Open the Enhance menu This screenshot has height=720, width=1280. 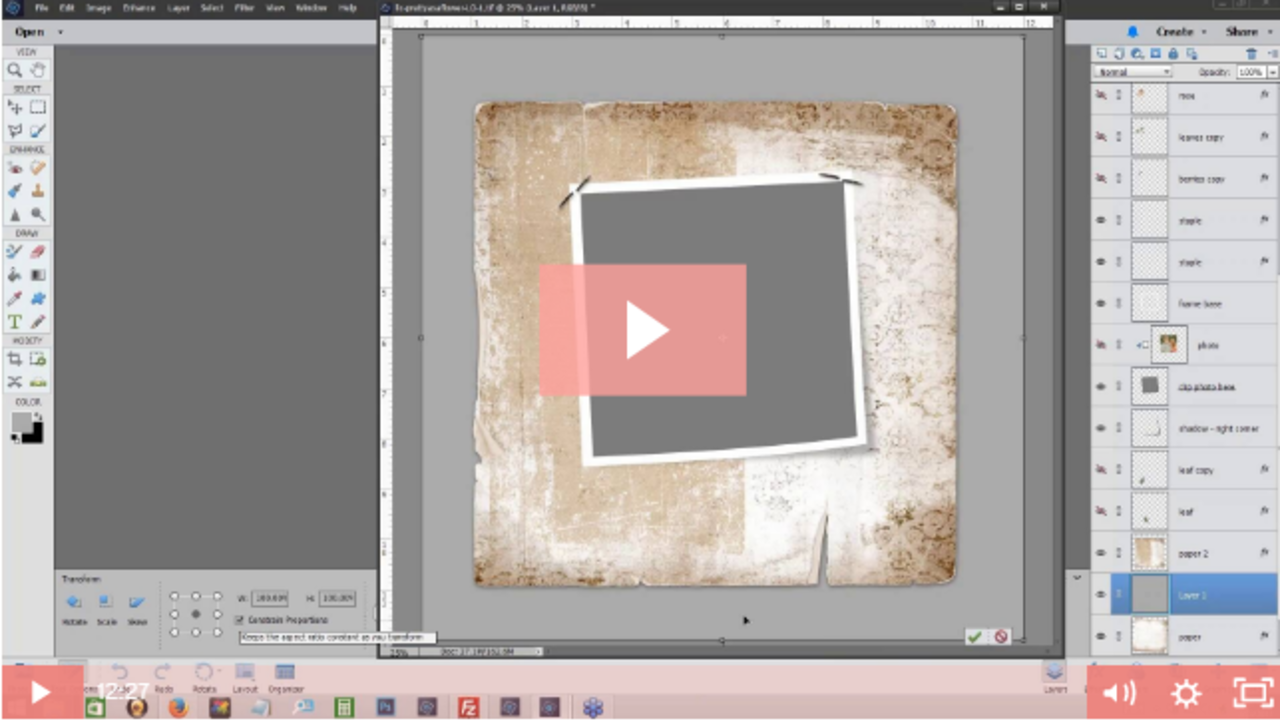138,7
